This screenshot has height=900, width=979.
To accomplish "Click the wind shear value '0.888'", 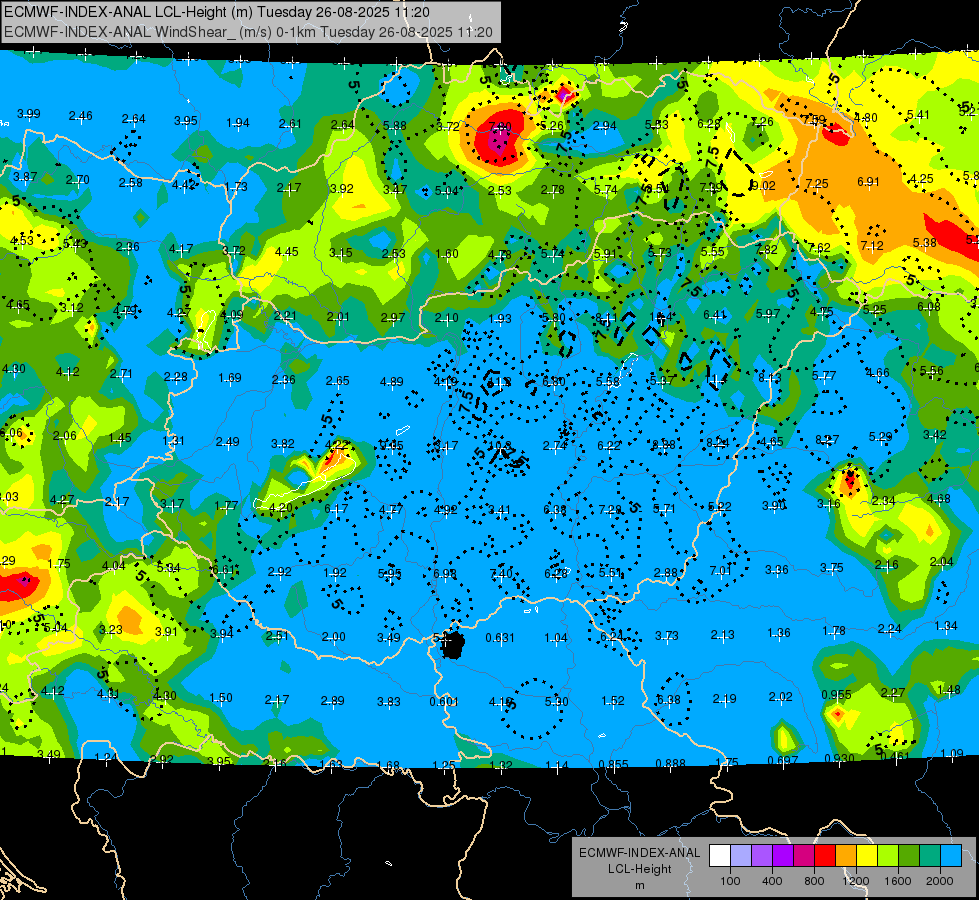I will pos(671,763).
